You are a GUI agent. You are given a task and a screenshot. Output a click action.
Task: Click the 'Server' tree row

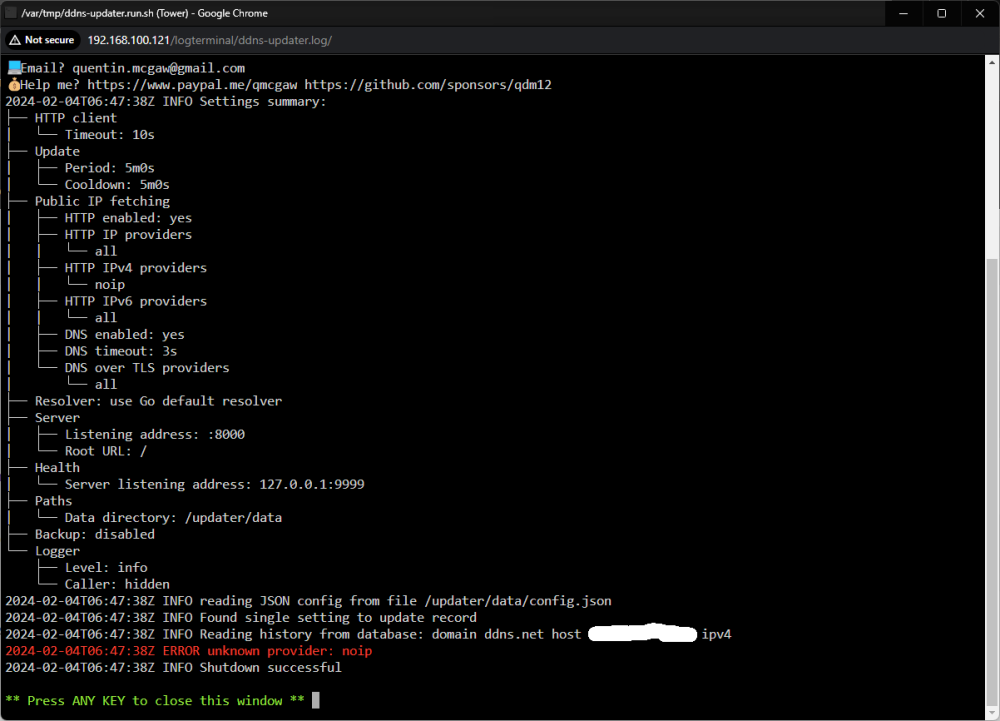pos(57,418)
